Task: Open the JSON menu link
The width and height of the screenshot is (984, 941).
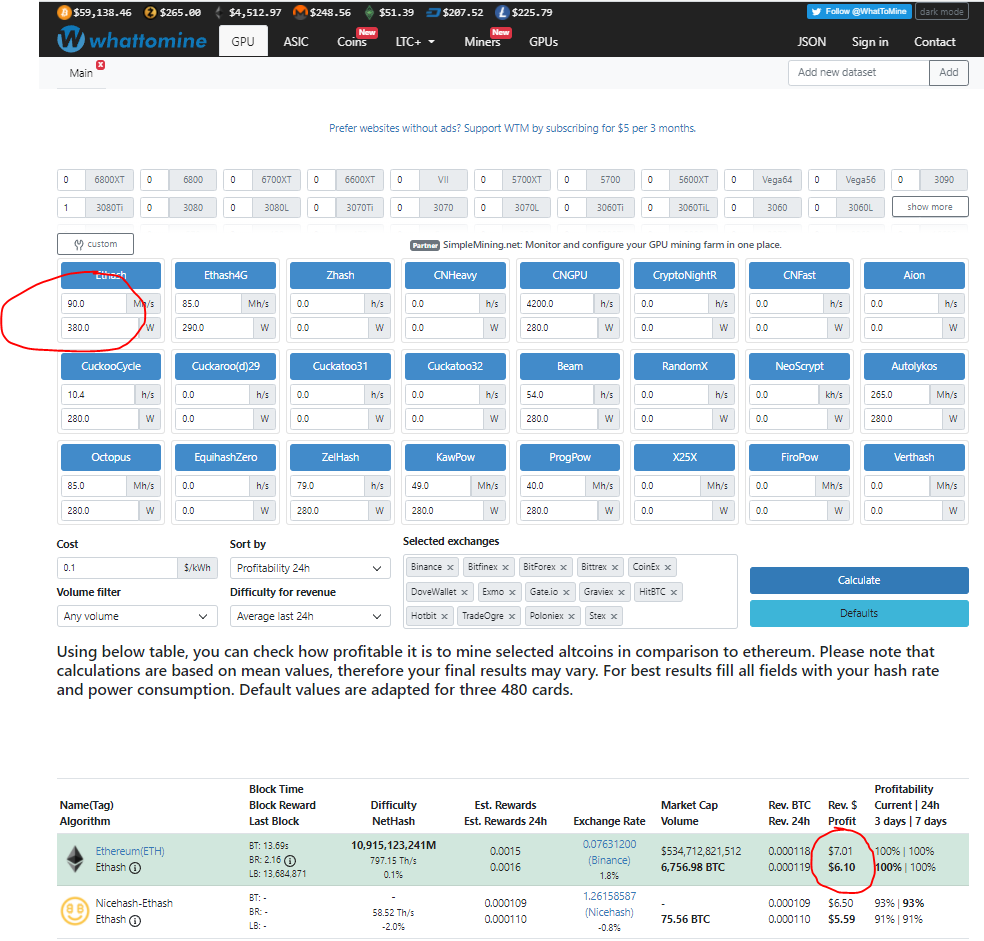Action: (x=811, y=41)
